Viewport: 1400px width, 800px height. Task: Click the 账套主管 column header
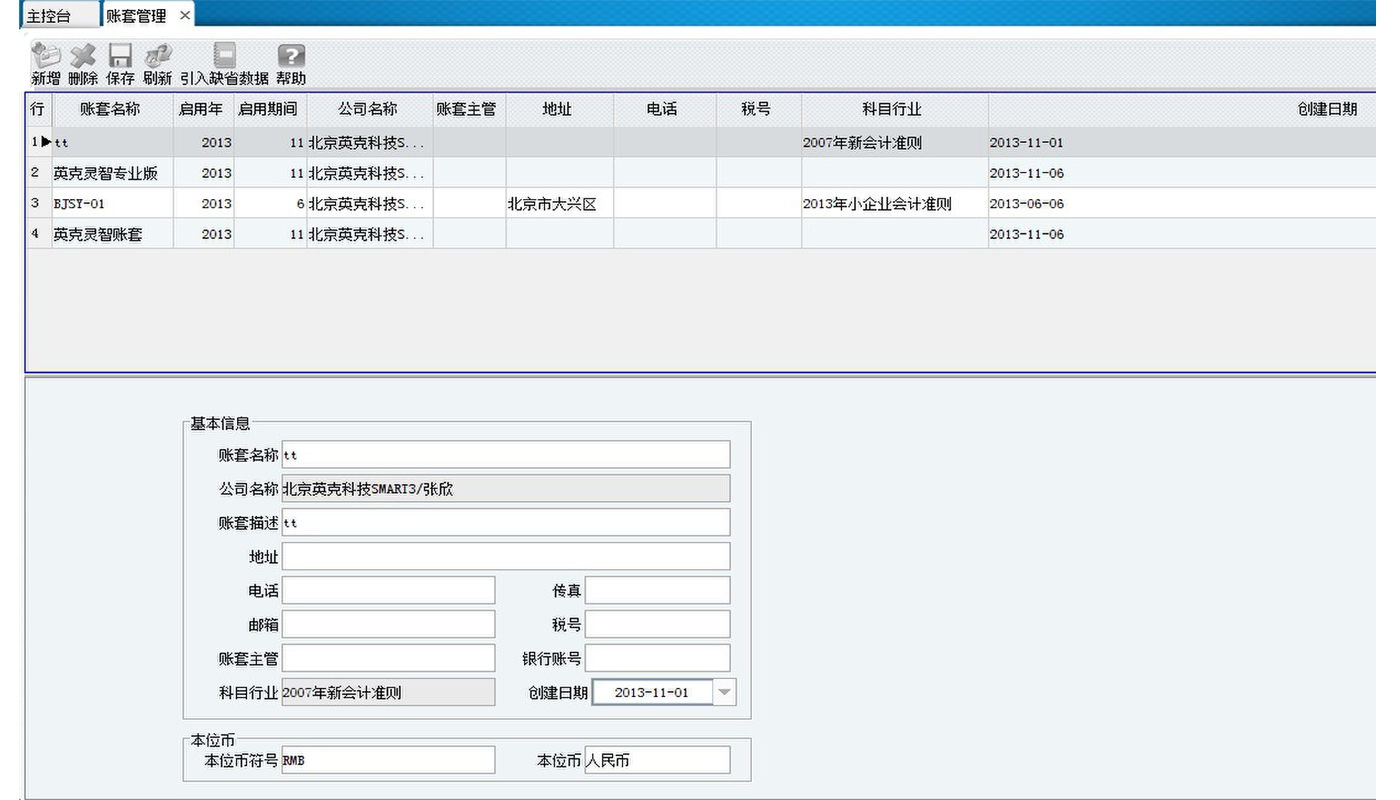(x=468, y=110)
